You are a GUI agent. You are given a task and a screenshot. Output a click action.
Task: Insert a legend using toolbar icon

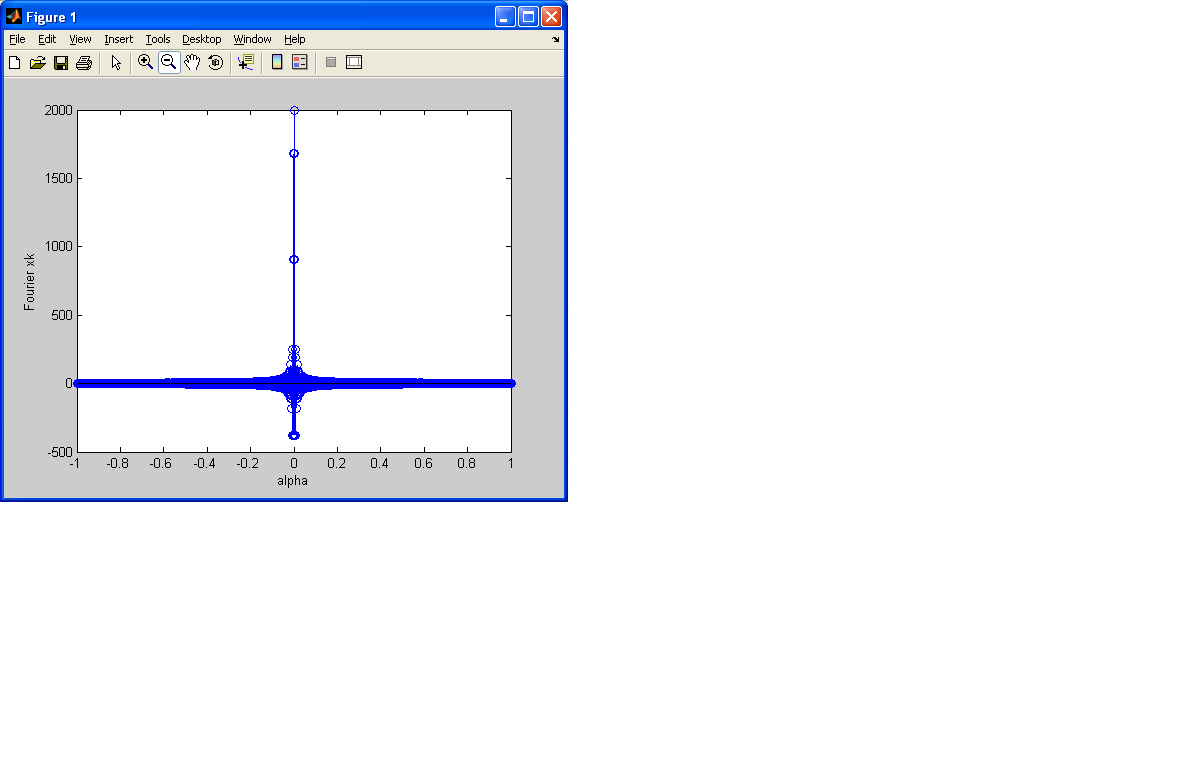click(x=300, y=62)
